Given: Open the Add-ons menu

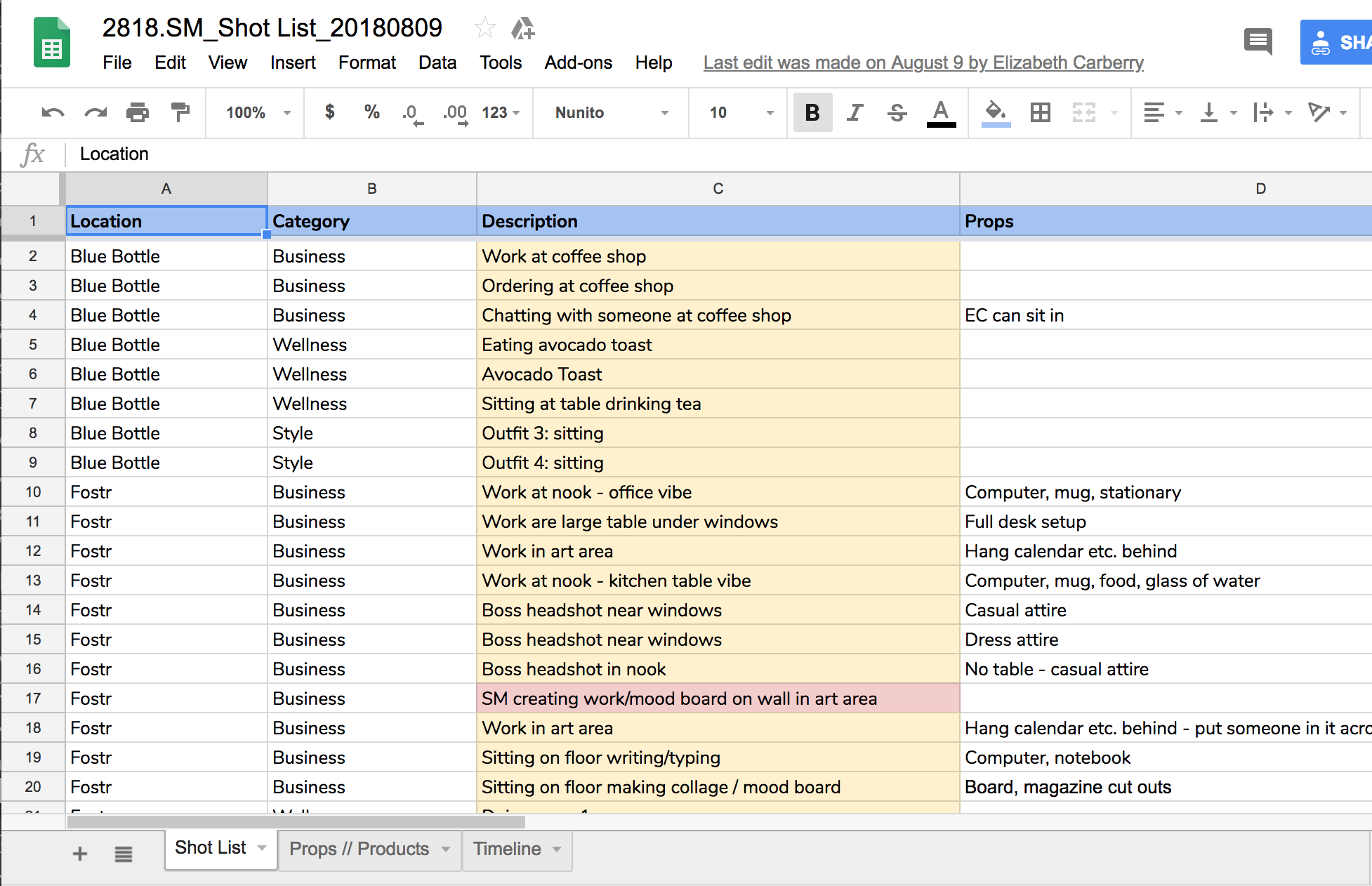Looking at the screenshot, I should 579,62.
